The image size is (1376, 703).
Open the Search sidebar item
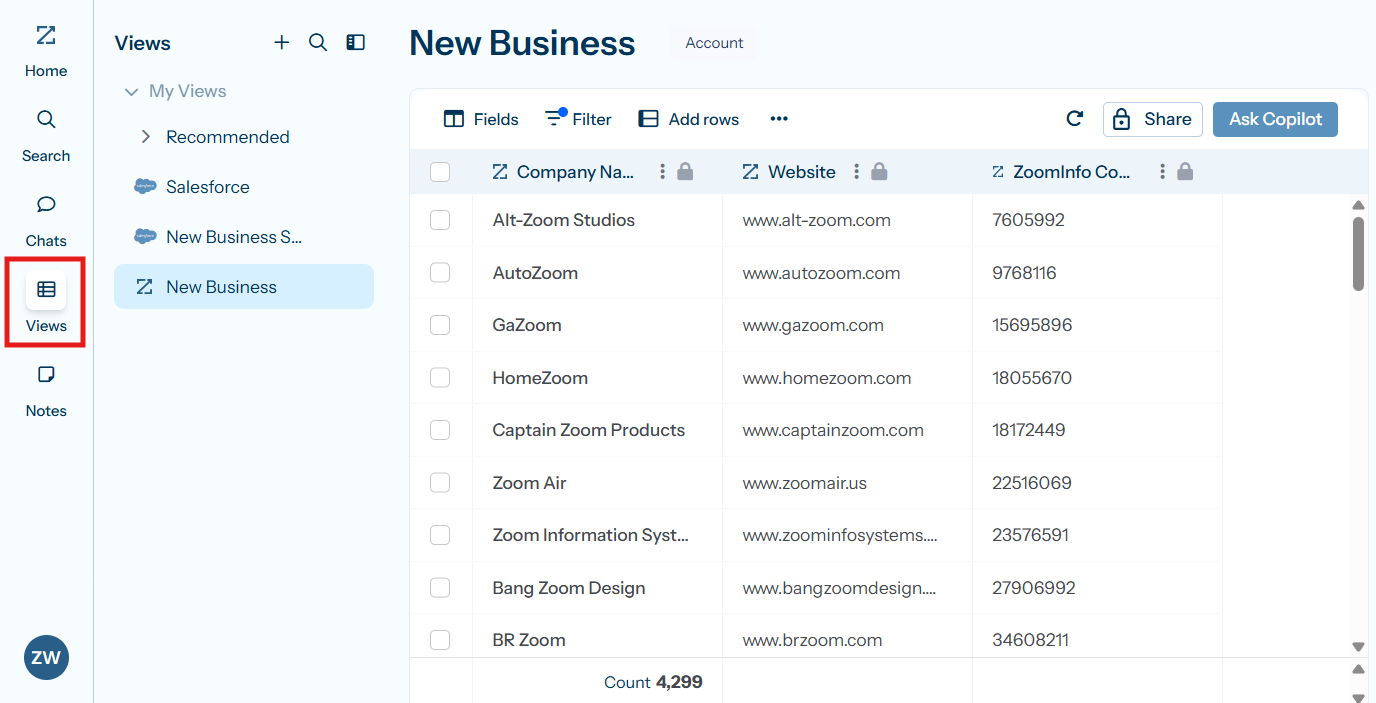(46, 137)
